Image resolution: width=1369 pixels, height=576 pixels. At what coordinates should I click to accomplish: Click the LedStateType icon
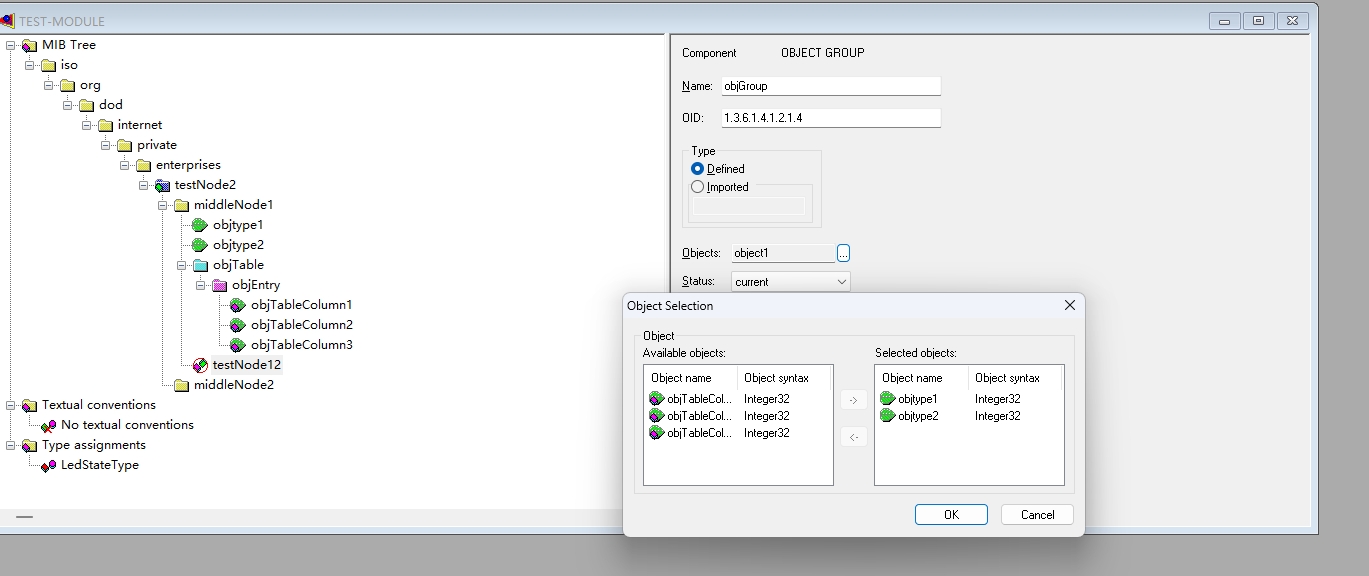pos(48,465)
